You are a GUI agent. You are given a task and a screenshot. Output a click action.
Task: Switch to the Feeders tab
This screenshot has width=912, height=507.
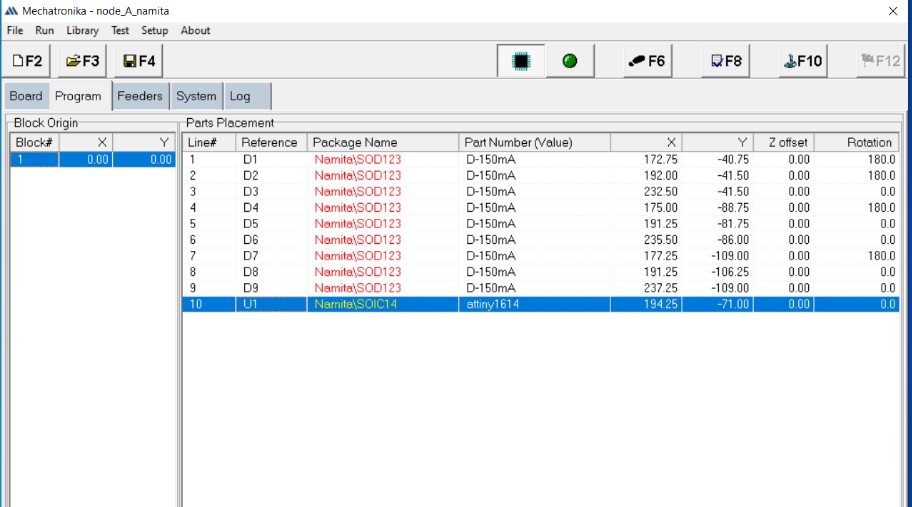140,96
